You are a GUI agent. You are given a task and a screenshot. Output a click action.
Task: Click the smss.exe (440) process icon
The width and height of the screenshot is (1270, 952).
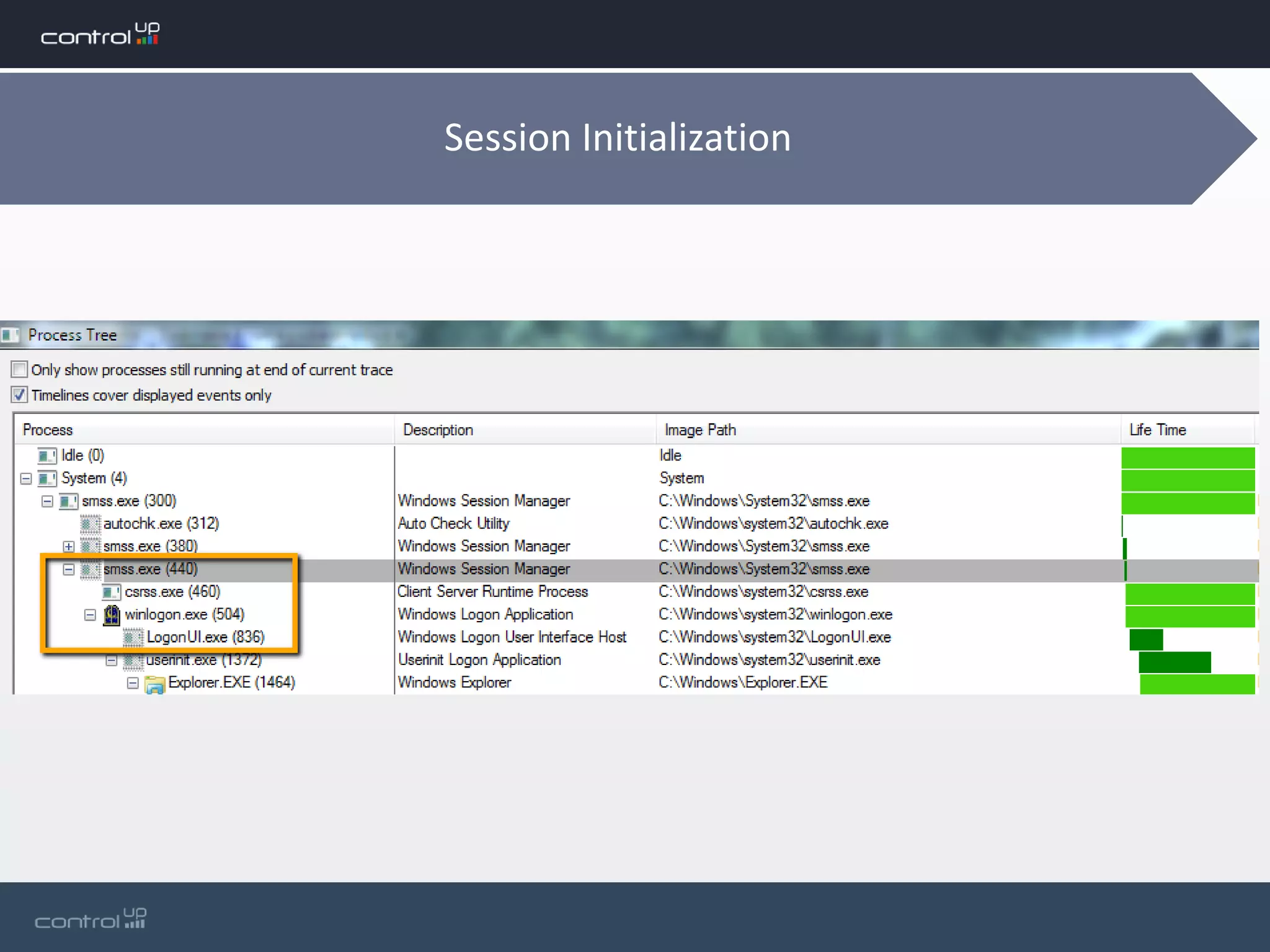(x=90, y=570)
